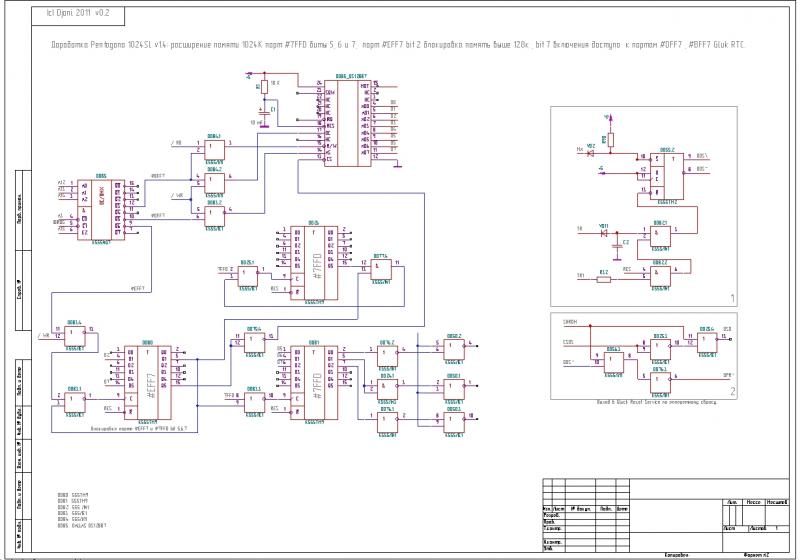Click the number 2 label of inset box
Image resolution: width=800 pixels, height=560 pixels.
pyautogui.click(x=732, y=391)
